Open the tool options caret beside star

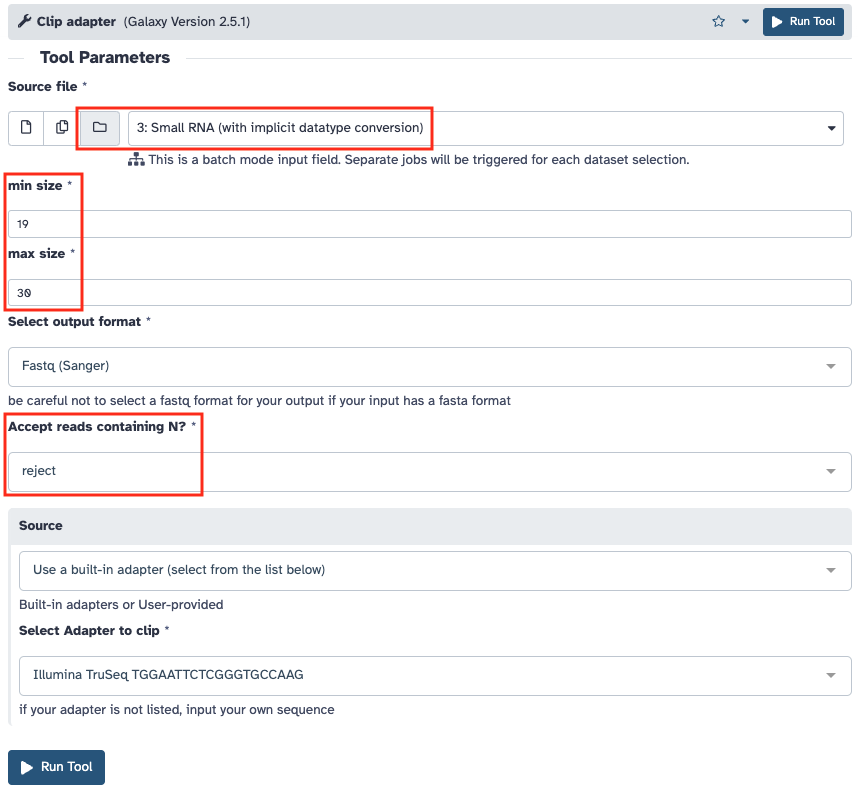point(745,22)
